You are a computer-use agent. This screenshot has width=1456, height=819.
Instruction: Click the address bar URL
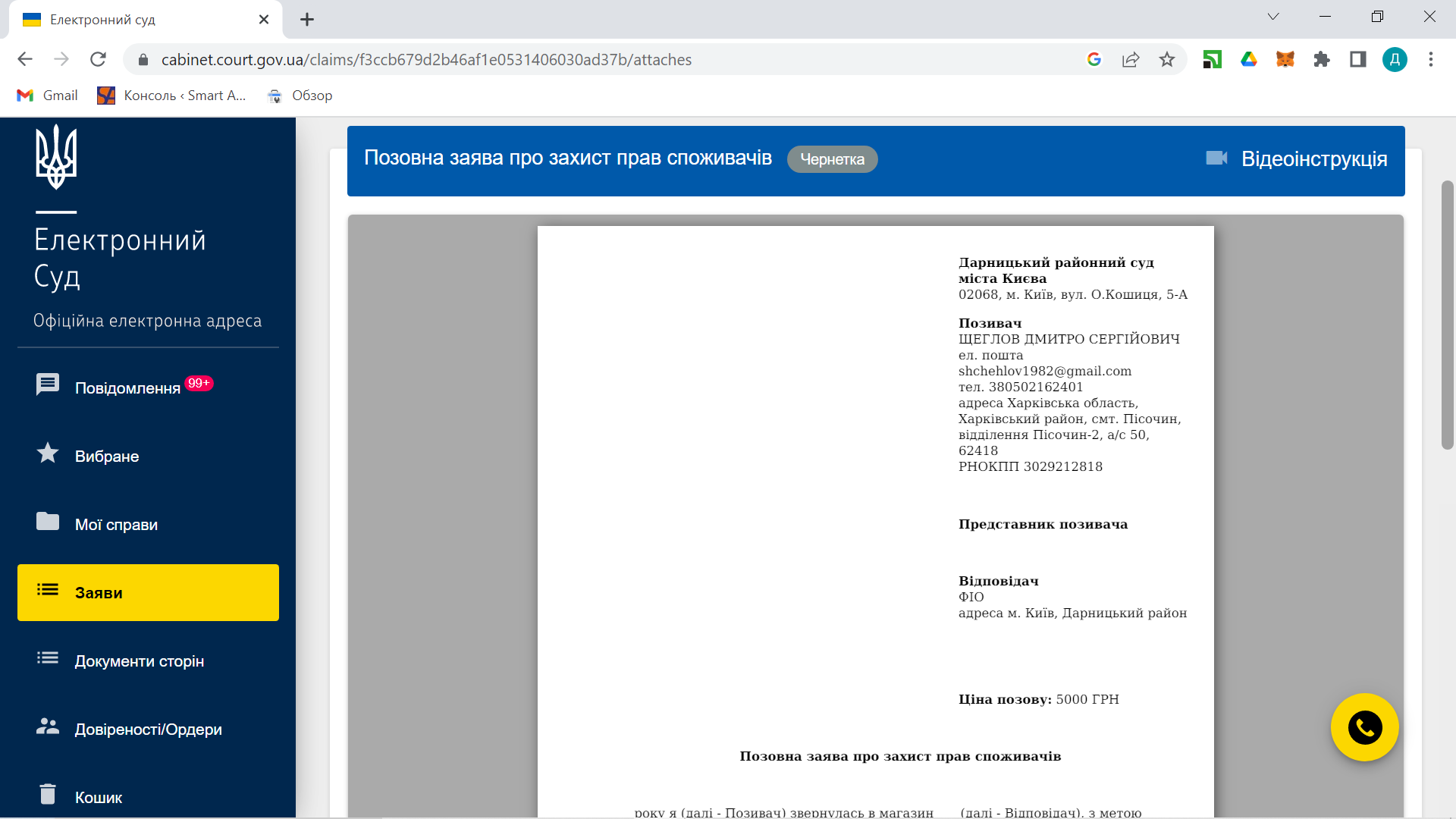426,59
